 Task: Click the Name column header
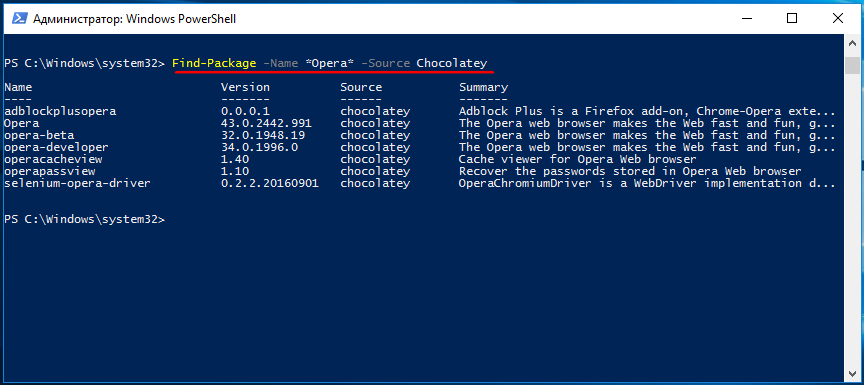click(18, 87)
